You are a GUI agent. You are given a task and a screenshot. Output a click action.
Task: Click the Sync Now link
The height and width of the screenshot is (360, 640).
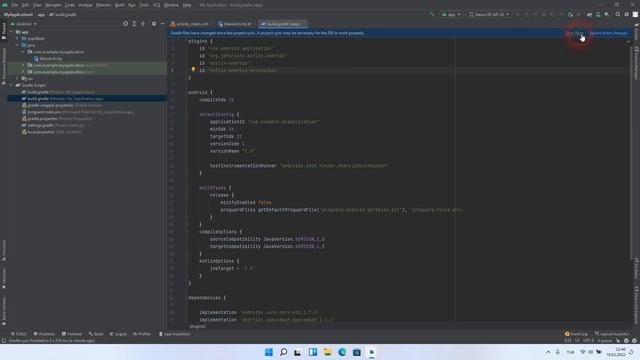(x=574, y=33)
